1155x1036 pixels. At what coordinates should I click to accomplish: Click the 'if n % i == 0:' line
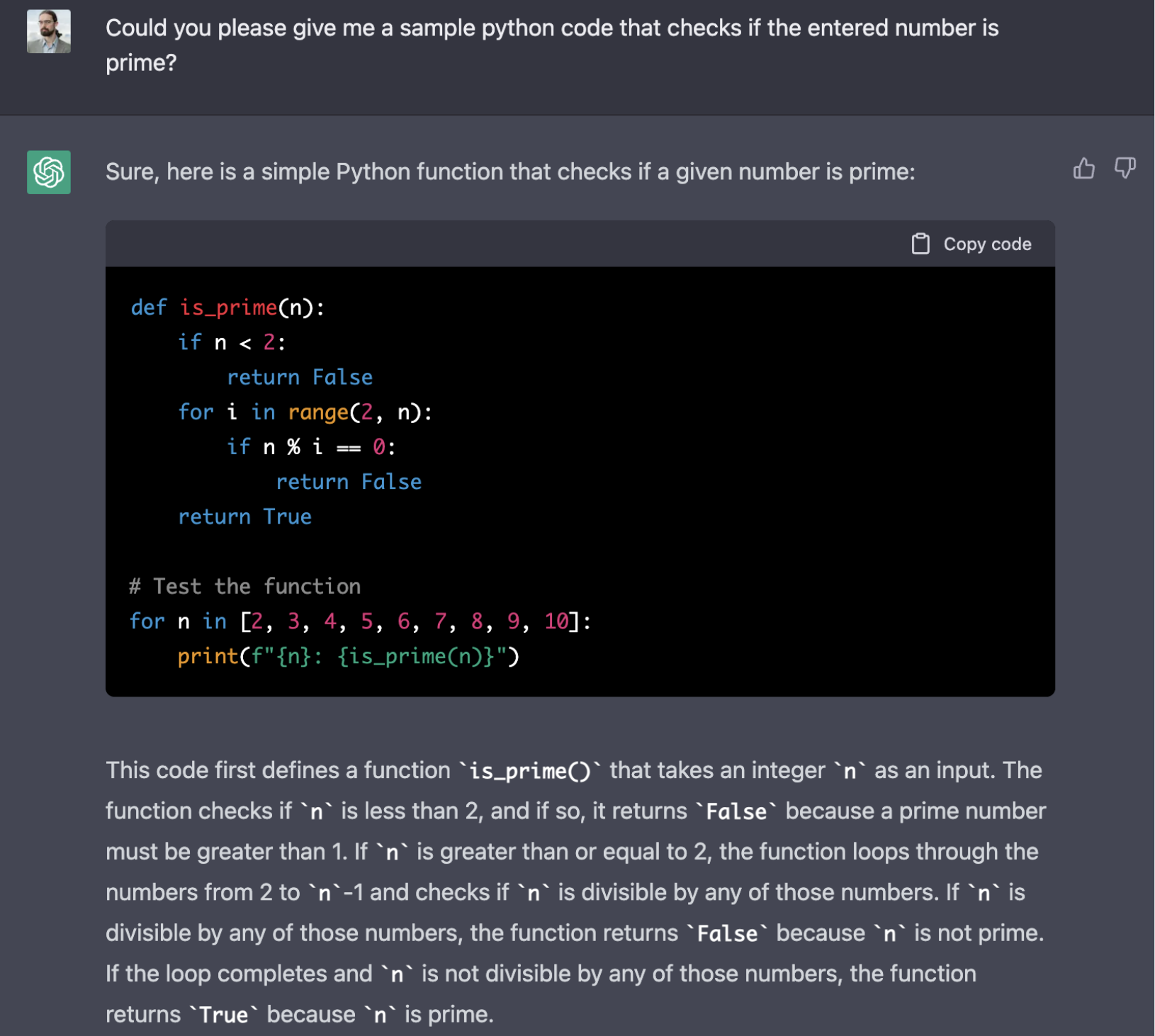[311, 447]
